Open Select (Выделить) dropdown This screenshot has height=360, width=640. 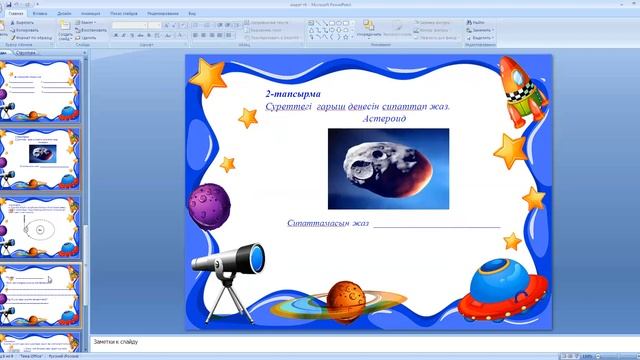[480, 38]
